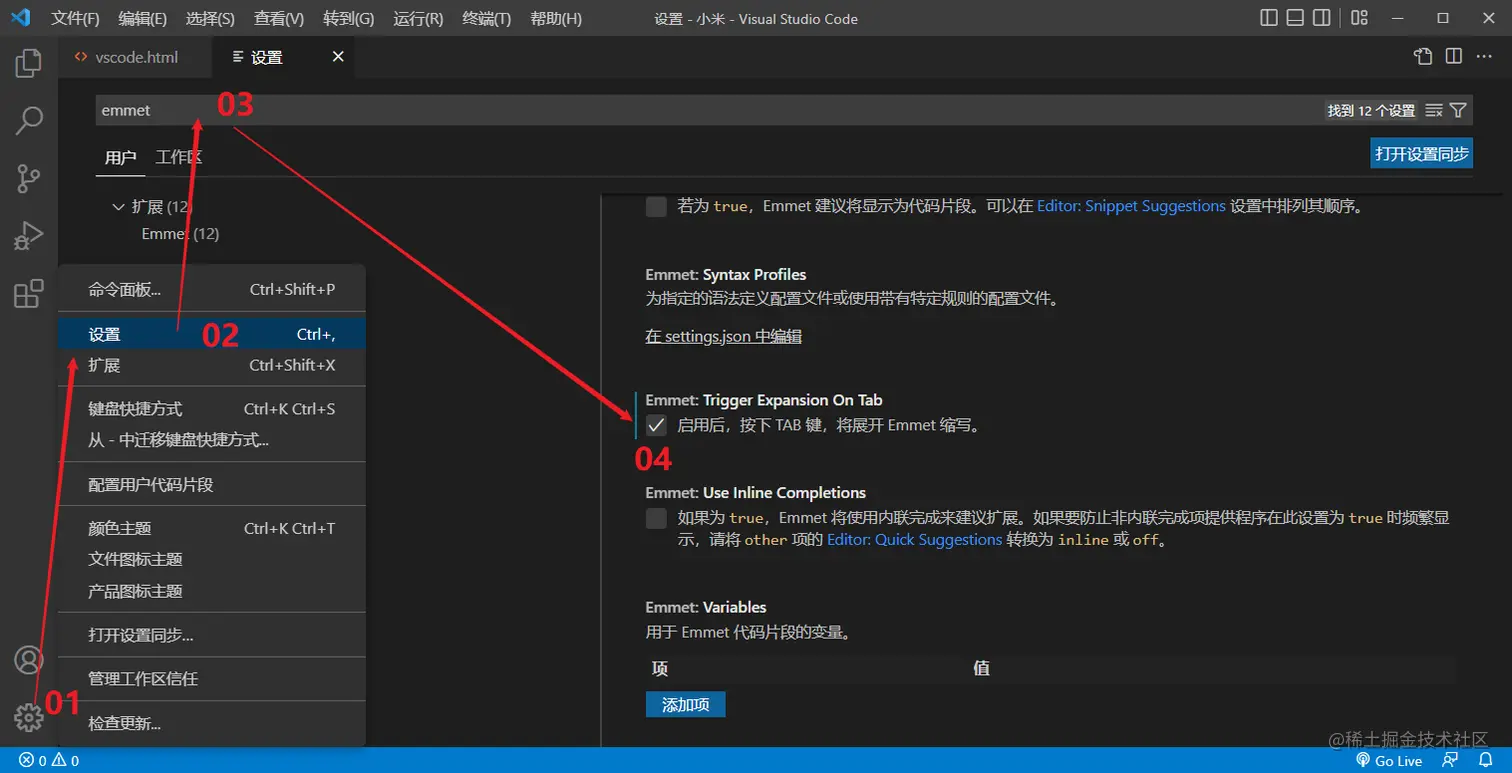Choose 键盘快捷方式 menu entry
The width and height of the screenshot is (1512, 773).
pos(212,409)
